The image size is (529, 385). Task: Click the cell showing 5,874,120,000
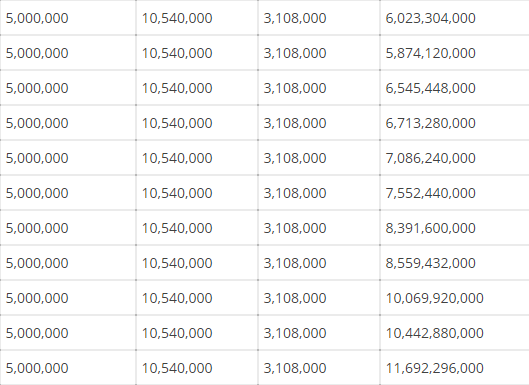pyautogui.click(x=454, y=53)
